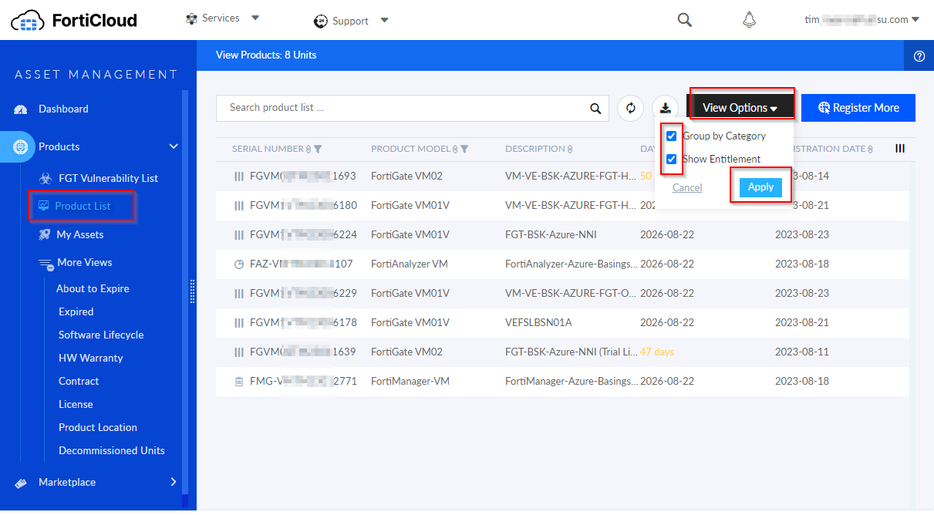This screenshot has width=934, height=515.
Task: Uncheck Show Entitlement checkbox
Action: (x=671, y=159)
